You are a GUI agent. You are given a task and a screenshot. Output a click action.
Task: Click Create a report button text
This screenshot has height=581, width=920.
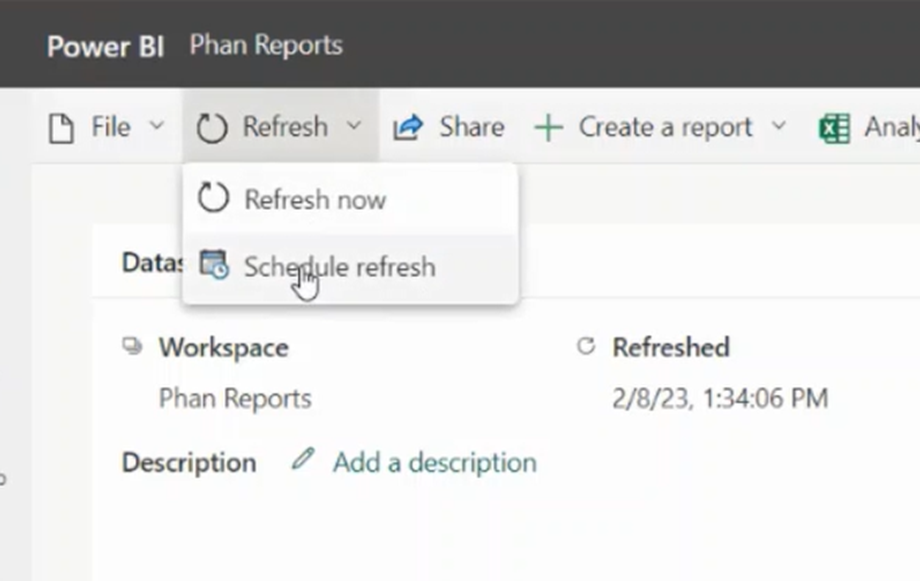coord(665,127)
